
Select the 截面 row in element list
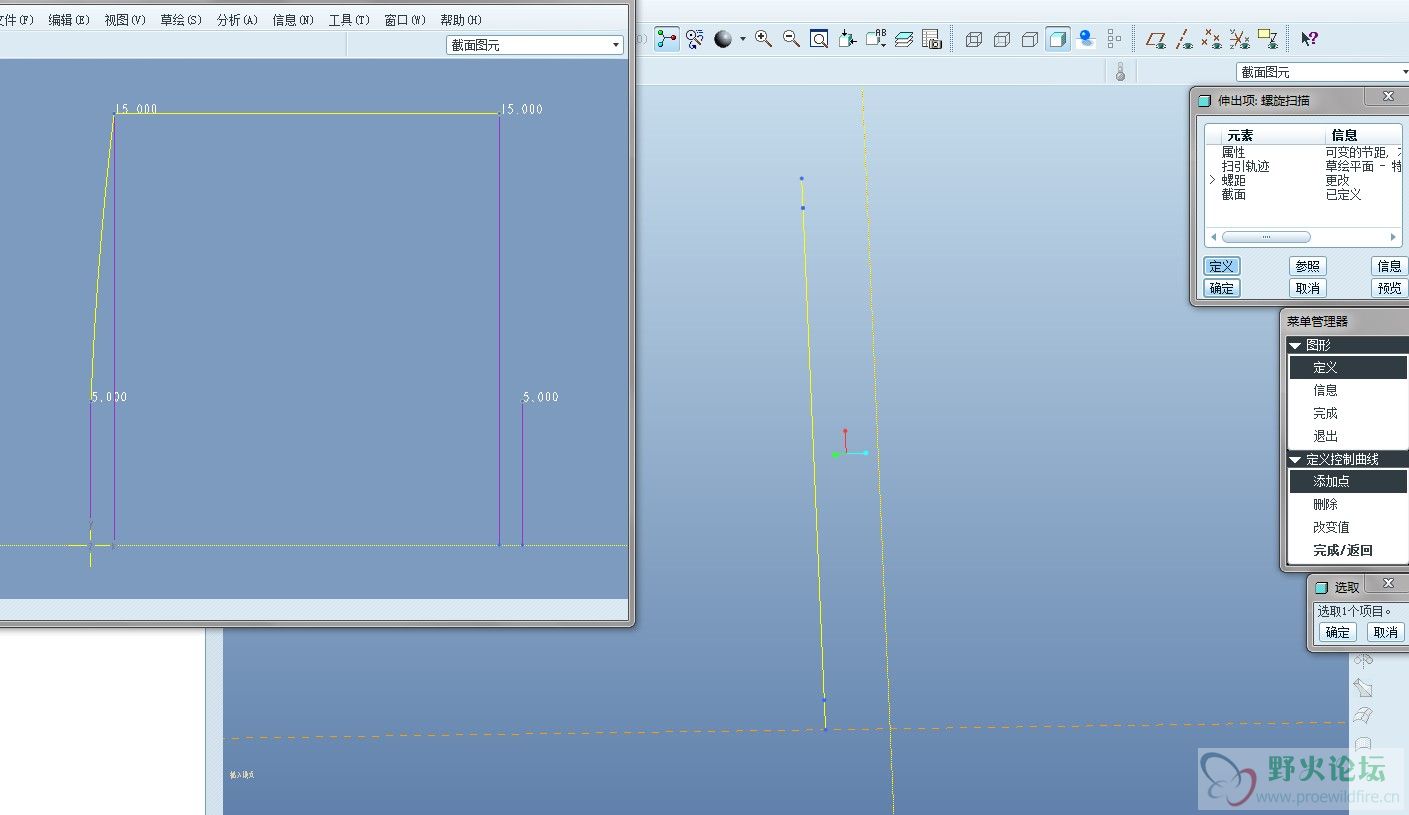point(1304,194)
